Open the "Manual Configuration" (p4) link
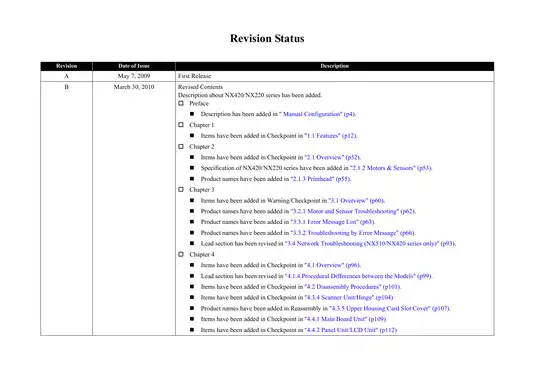The image size is (535, 378). [317, 114]
